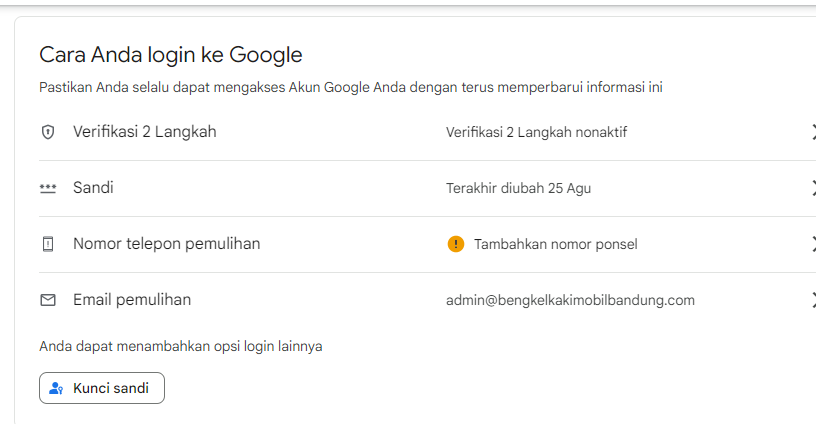Viewport: 816px width, 424px height.
Task: Click the Cara Anda login ke Google heading
Action: coord(171,55)
